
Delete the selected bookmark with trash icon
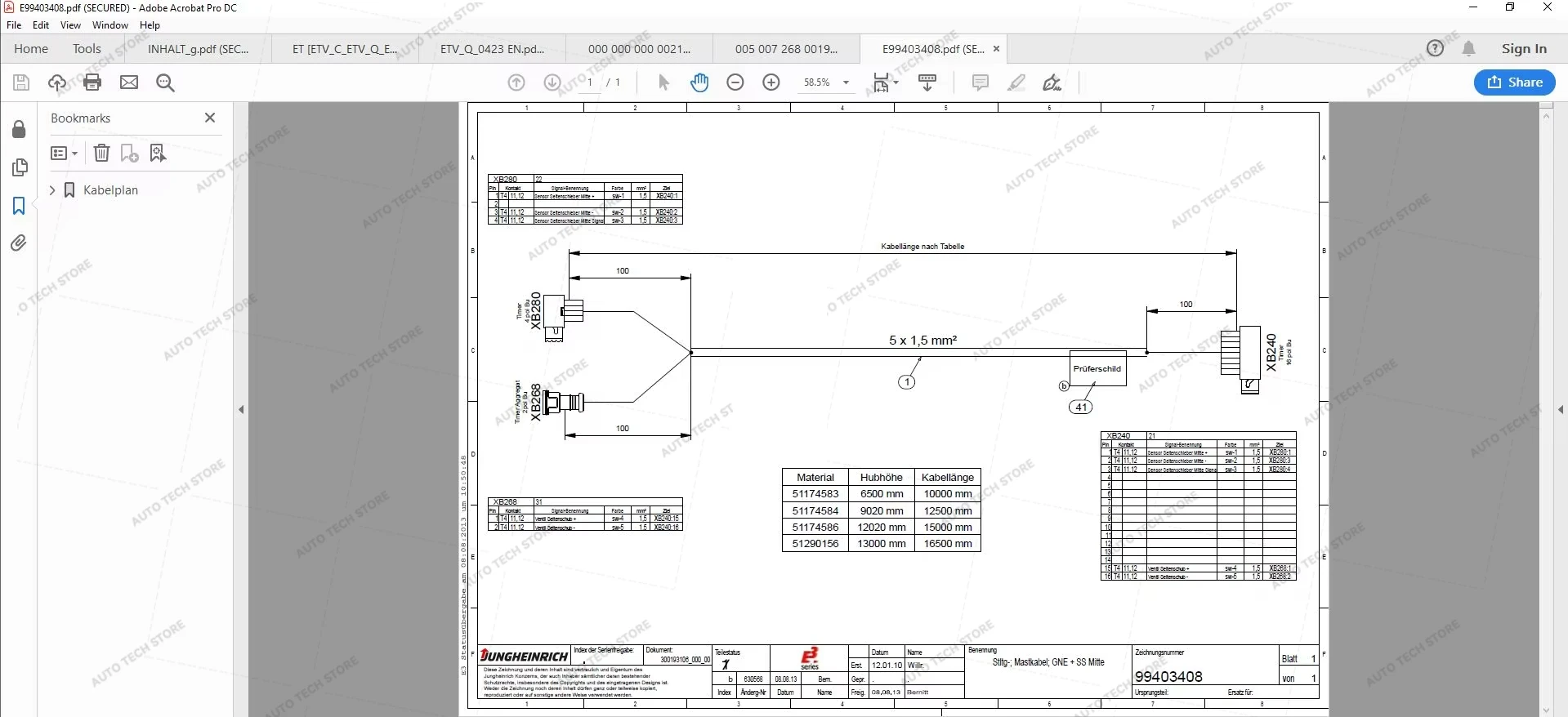pos(101,153)
